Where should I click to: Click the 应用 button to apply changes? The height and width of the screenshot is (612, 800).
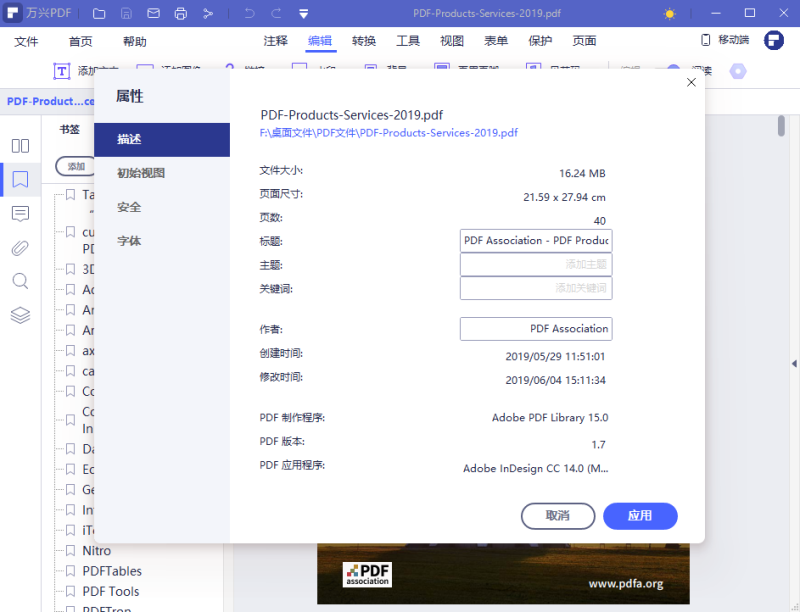coord(640,516)
